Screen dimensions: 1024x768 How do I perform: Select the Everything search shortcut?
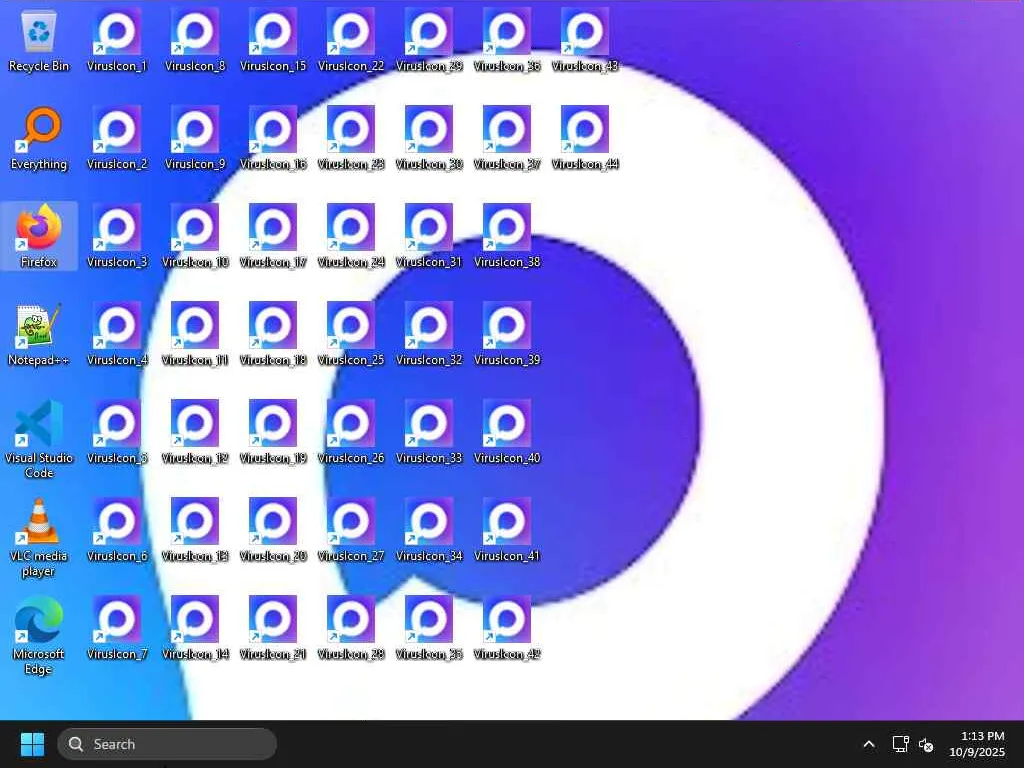pyautogui.click(x=39, y=138)
